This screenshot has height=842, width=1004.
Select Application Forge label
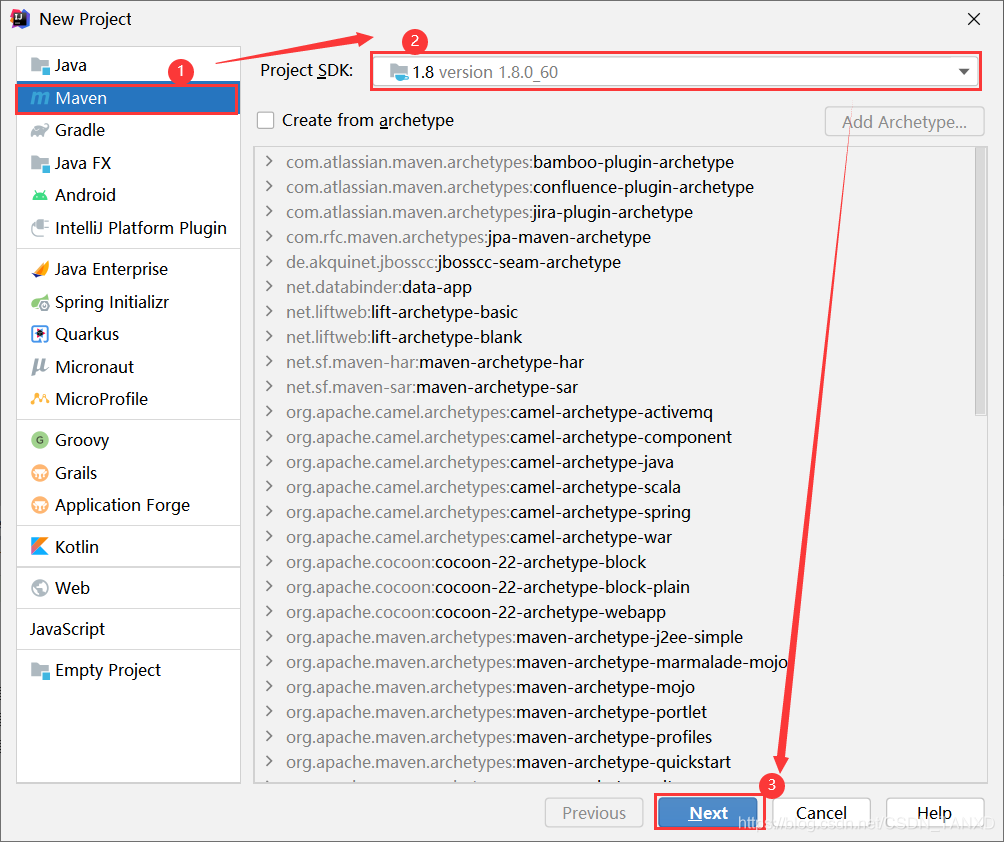tap(122, 505)
